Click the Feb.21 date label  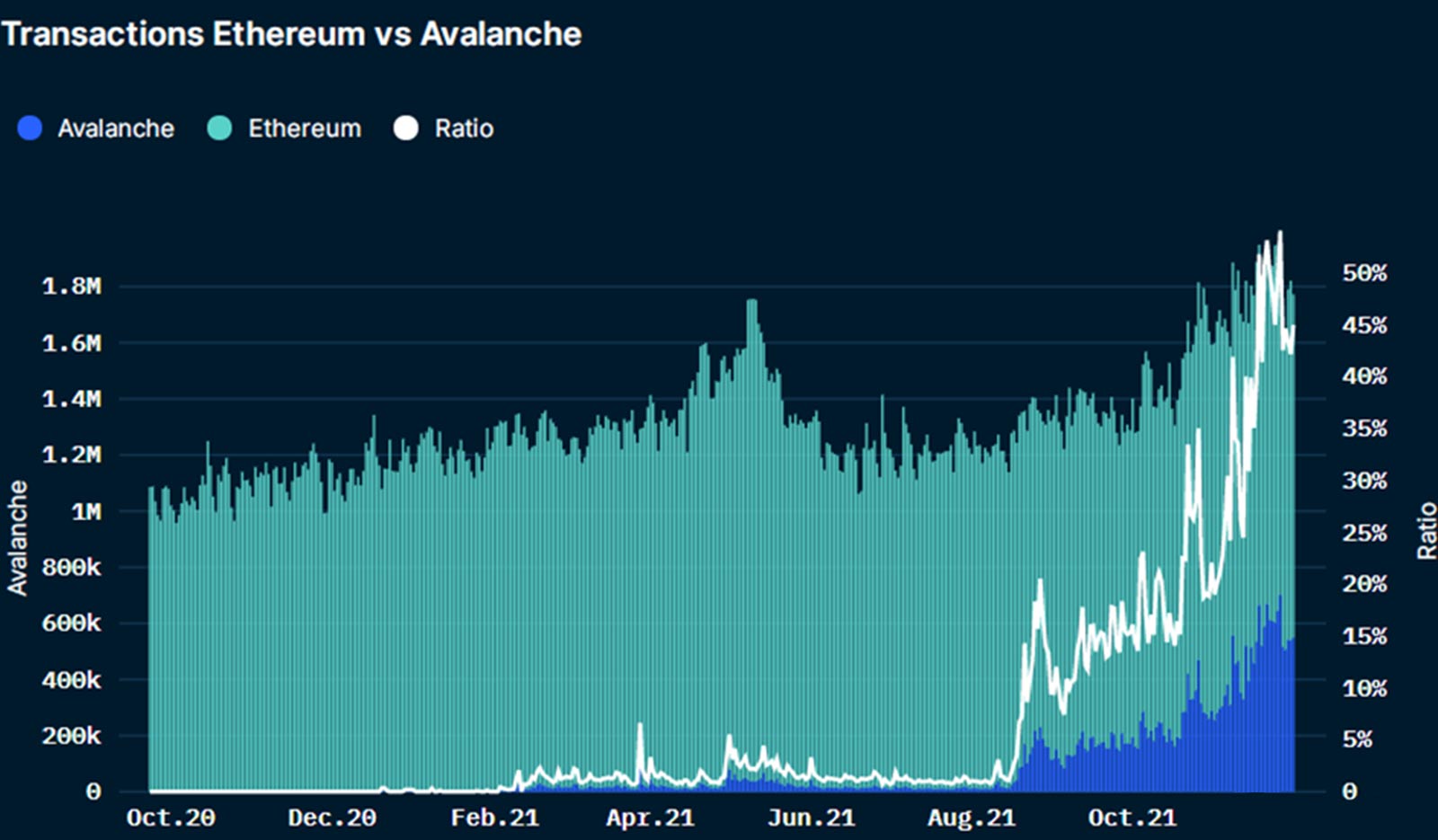point(495,818)
